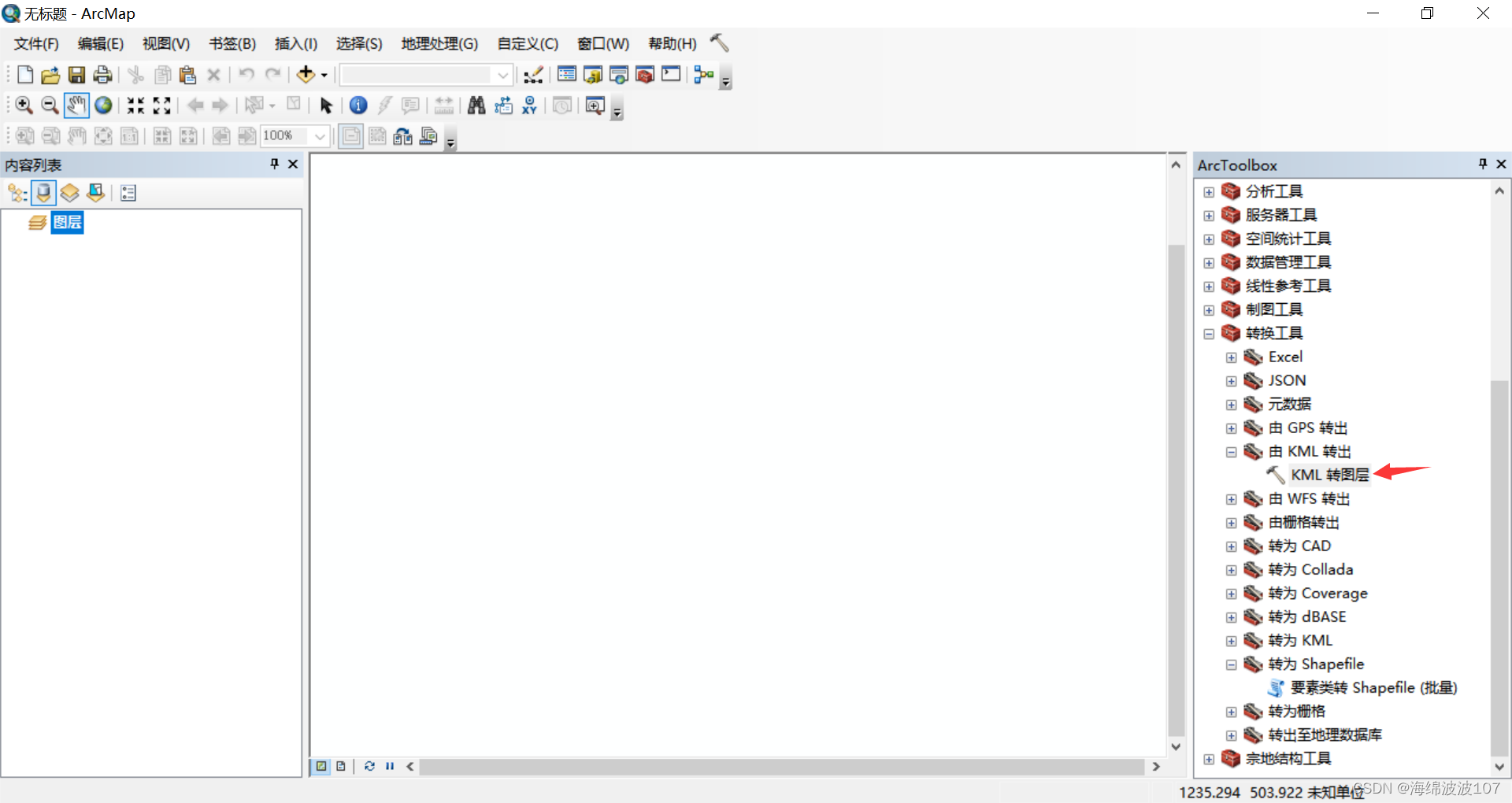Pin the ArcToolbox panel
Image resolution: width=1512 pixels, height=803 pixels.
(1483, 164)
